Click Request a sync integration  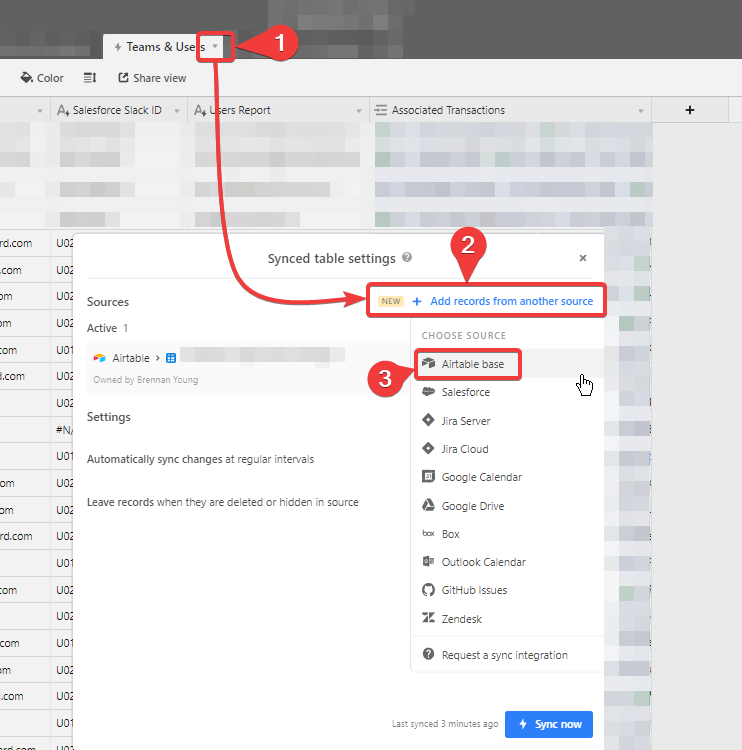coord(507,655)
